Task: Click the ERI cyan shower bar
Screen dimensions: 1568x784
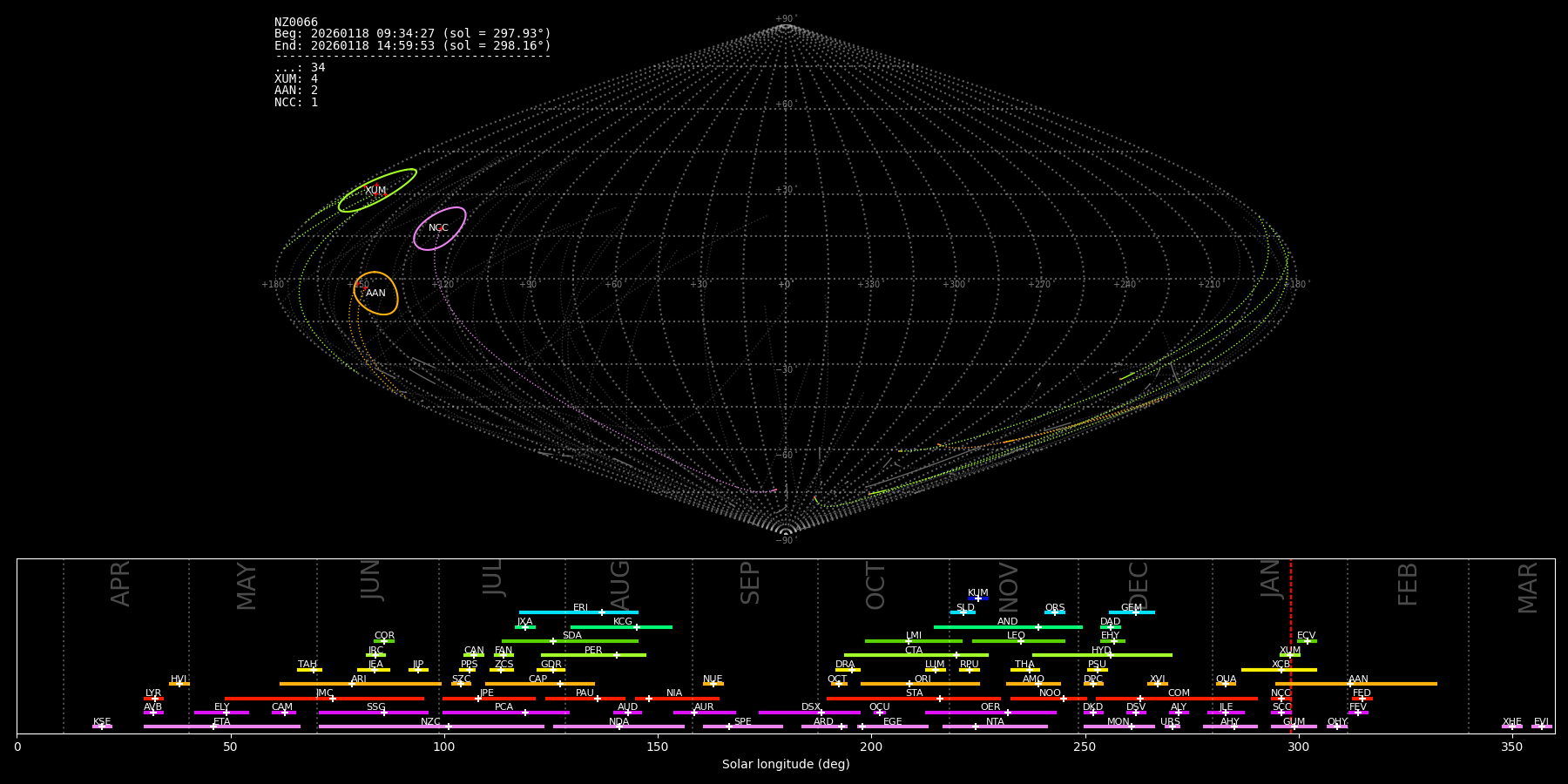Action: point(578,612)
